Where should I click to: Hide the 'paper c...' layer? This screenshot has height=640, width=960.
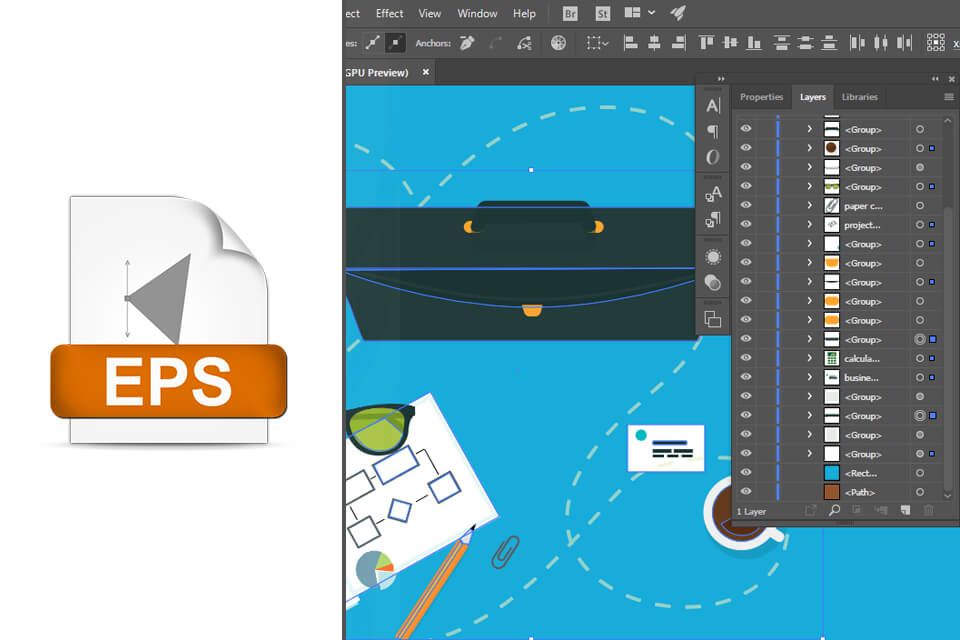[x=746, y=205]
